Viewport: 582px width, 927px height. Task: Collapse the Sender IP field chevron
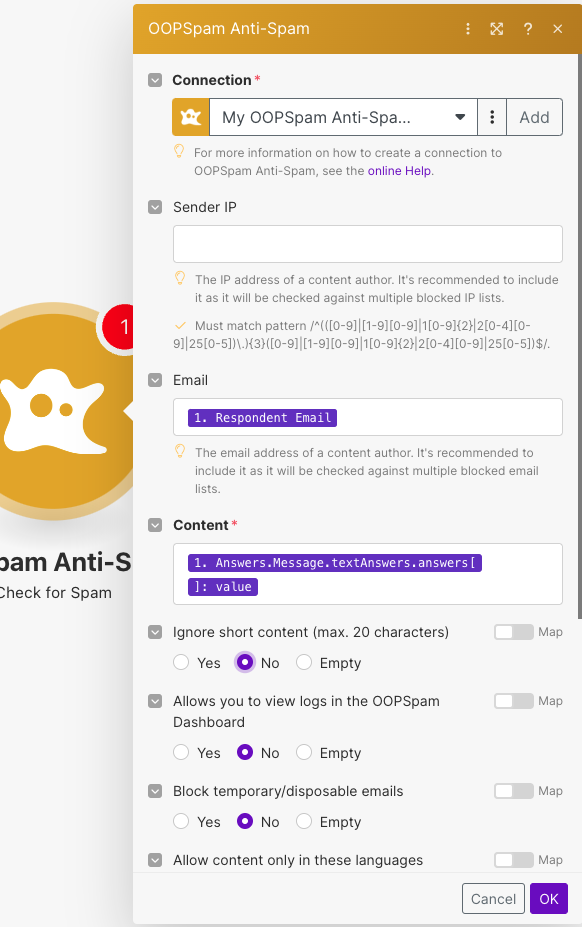[x=155, y=207]
